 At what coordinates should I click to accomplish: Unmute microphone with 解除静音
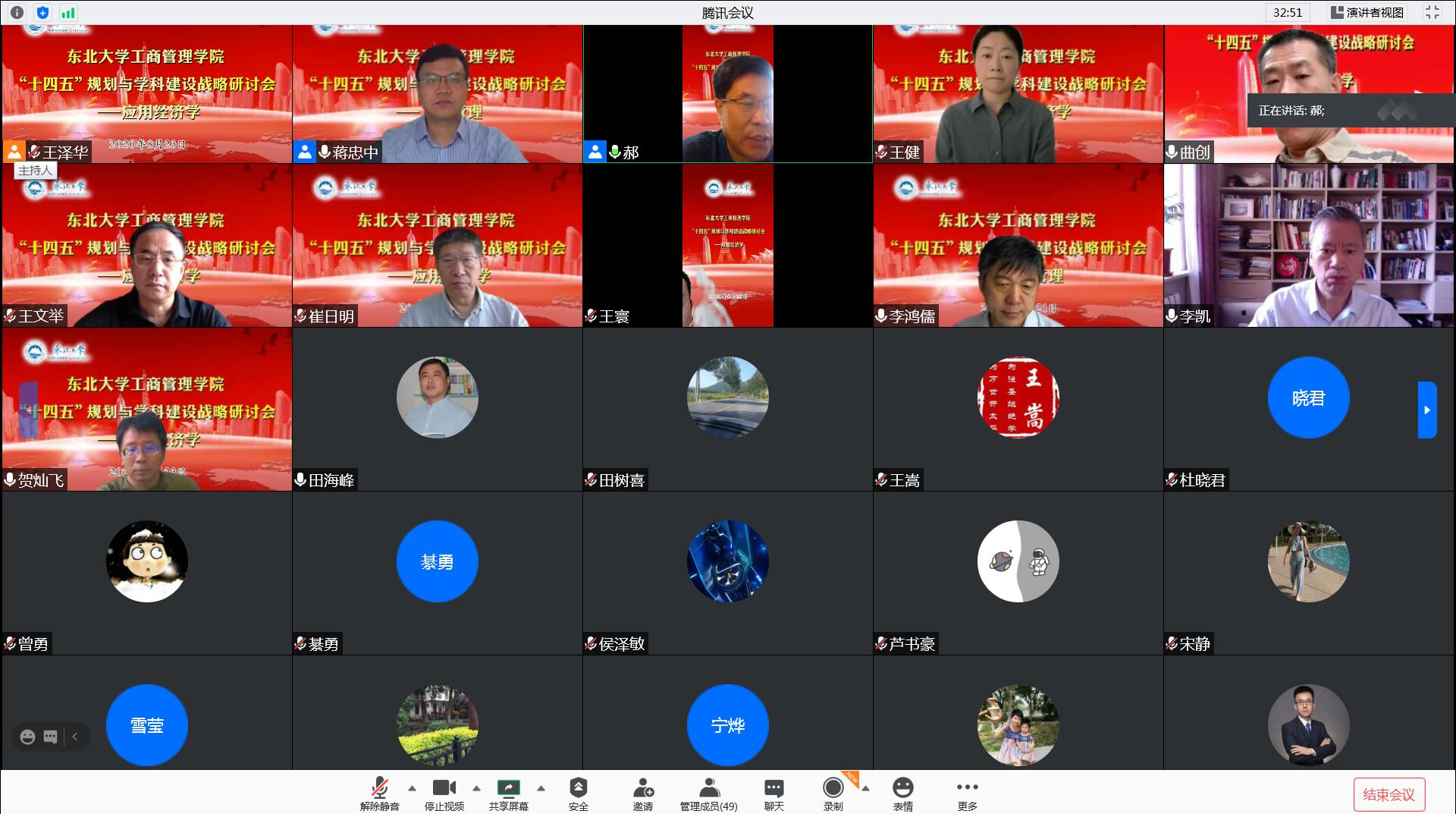tap(379, 793)
